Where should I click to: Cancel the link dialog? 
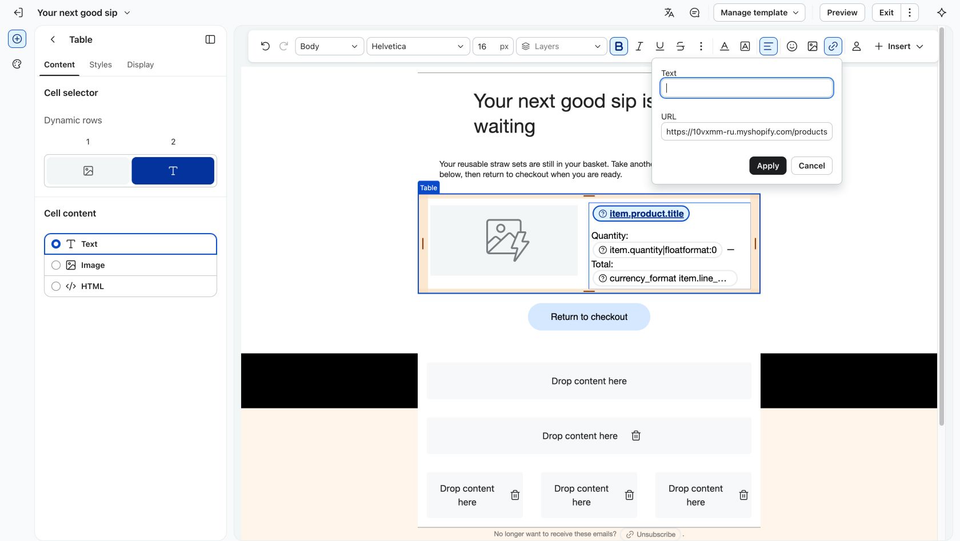[812, 165]
